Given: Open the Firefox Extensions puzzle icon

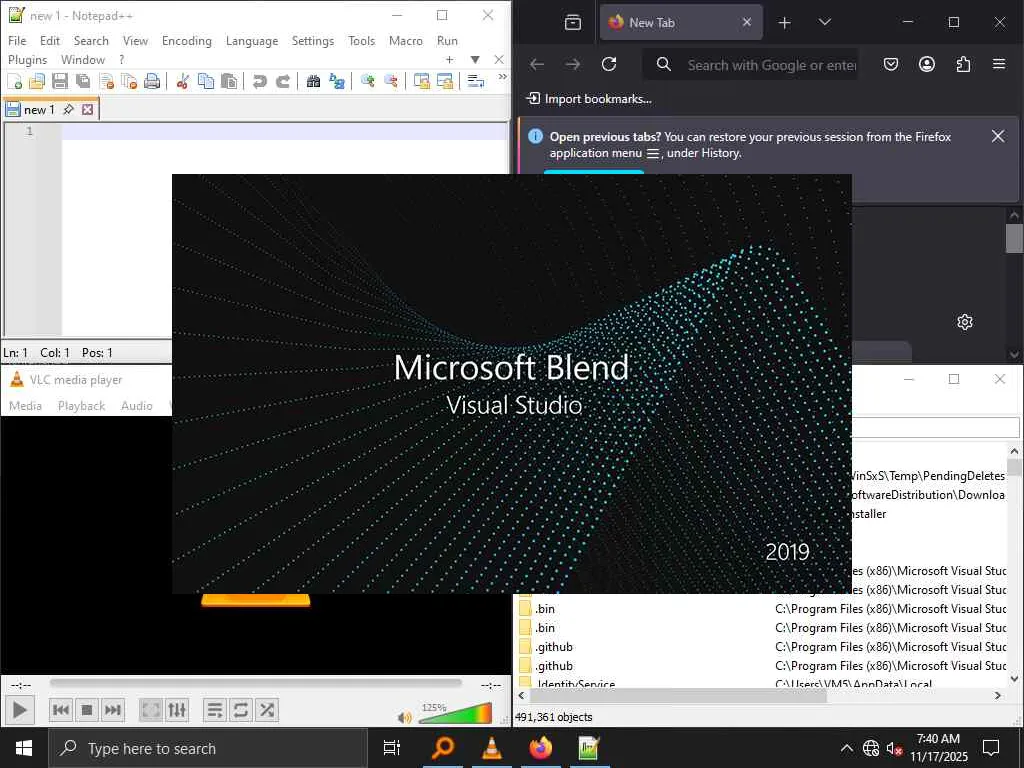Looking at the screenshot, I should (963, 64).
